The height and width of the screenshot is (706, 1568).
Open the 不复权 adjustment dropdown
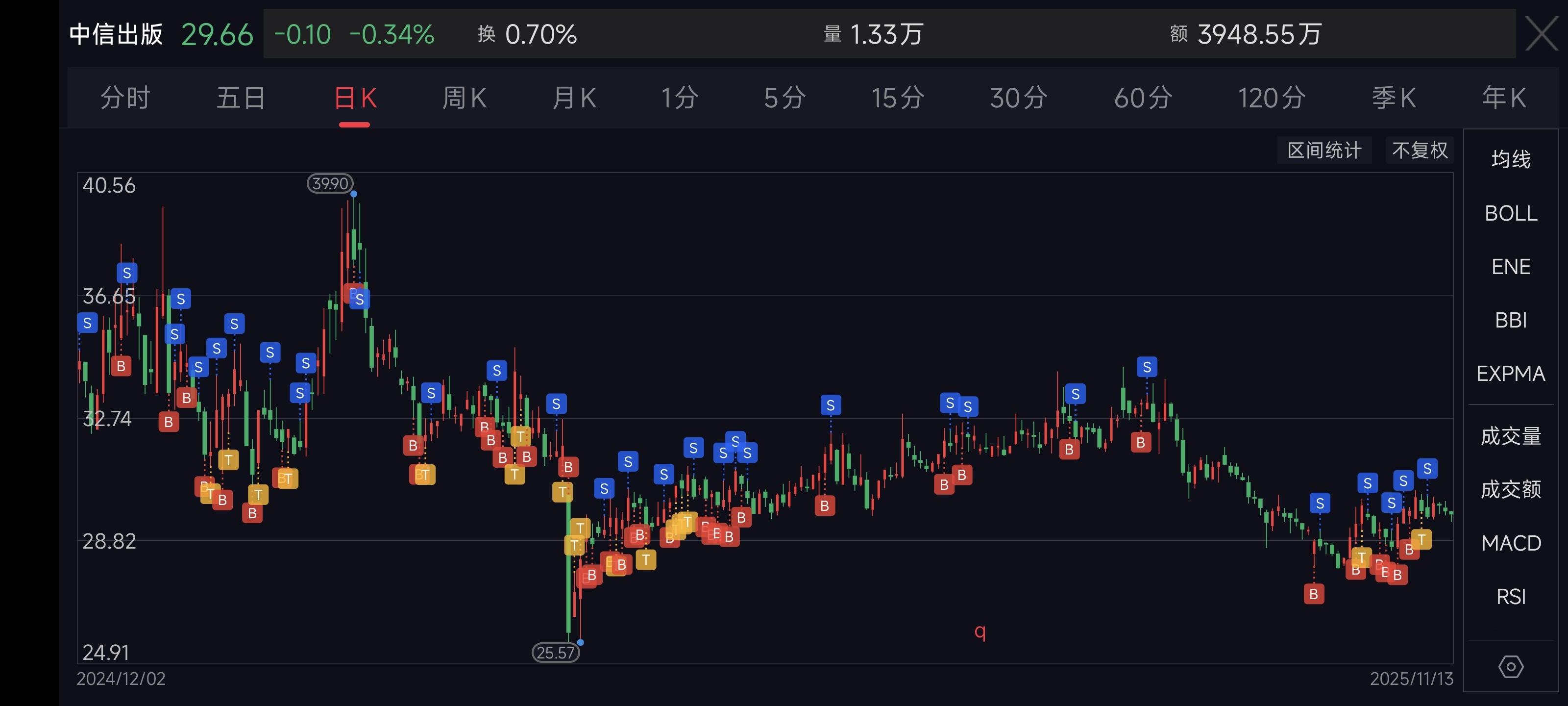(1420, 150)
